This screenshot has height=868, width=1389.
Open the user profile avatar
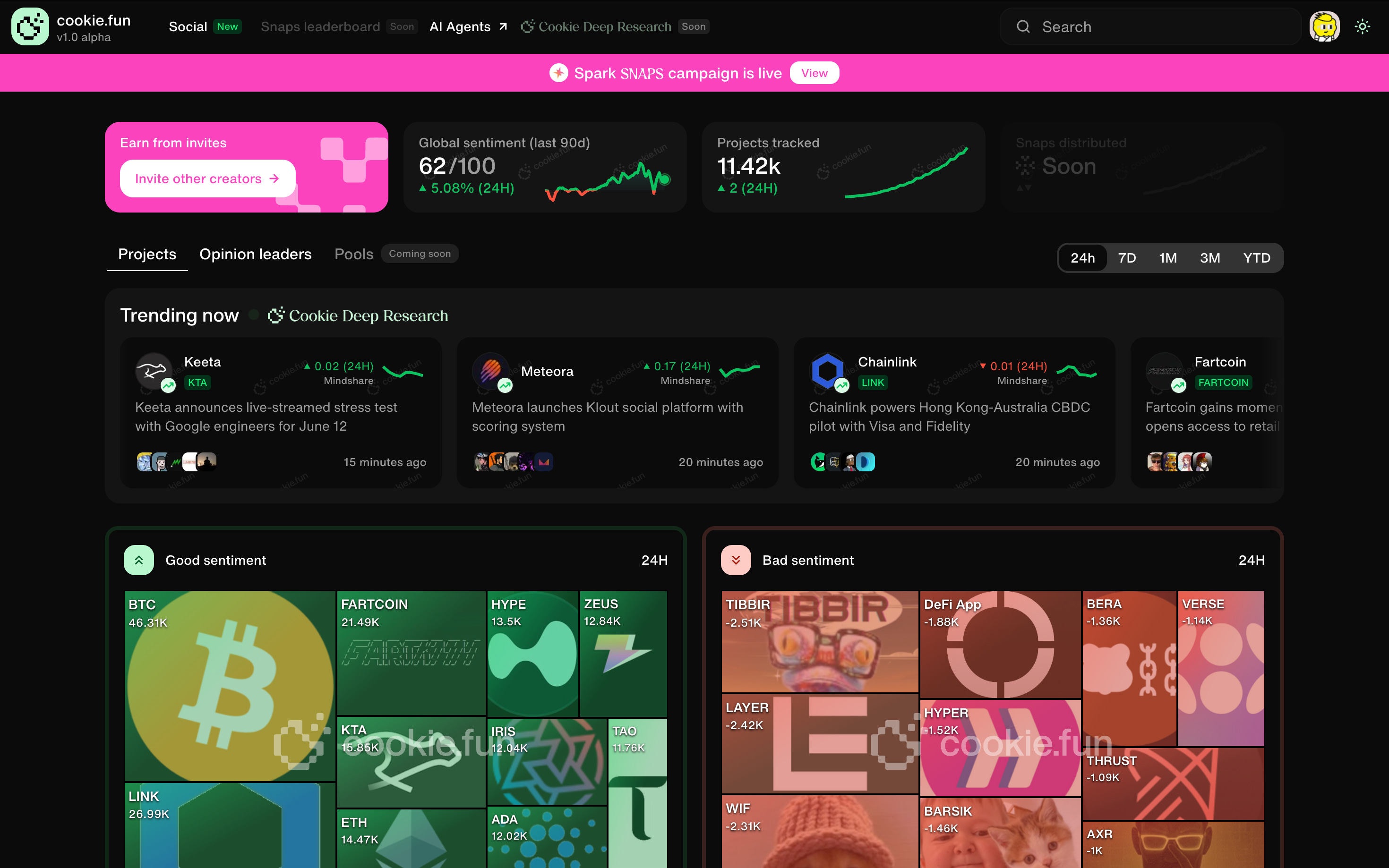pos(1324,26)
